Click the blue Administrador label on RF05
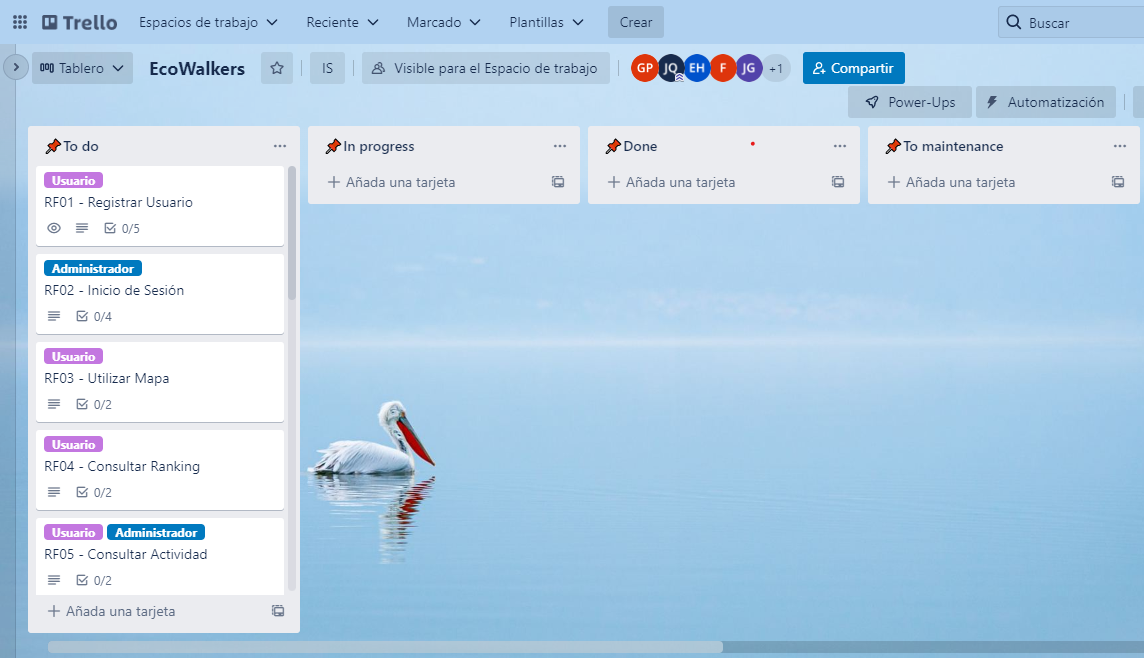The image size is (1144, 658). pos(156,533)
